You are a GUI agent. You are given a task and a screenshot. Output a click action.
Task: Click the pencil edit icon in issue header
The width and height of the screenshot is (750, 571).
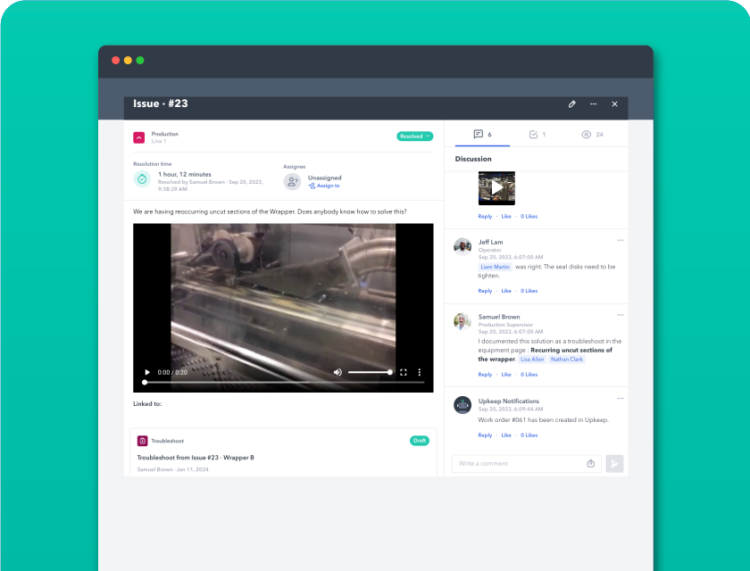click(572, 104)
